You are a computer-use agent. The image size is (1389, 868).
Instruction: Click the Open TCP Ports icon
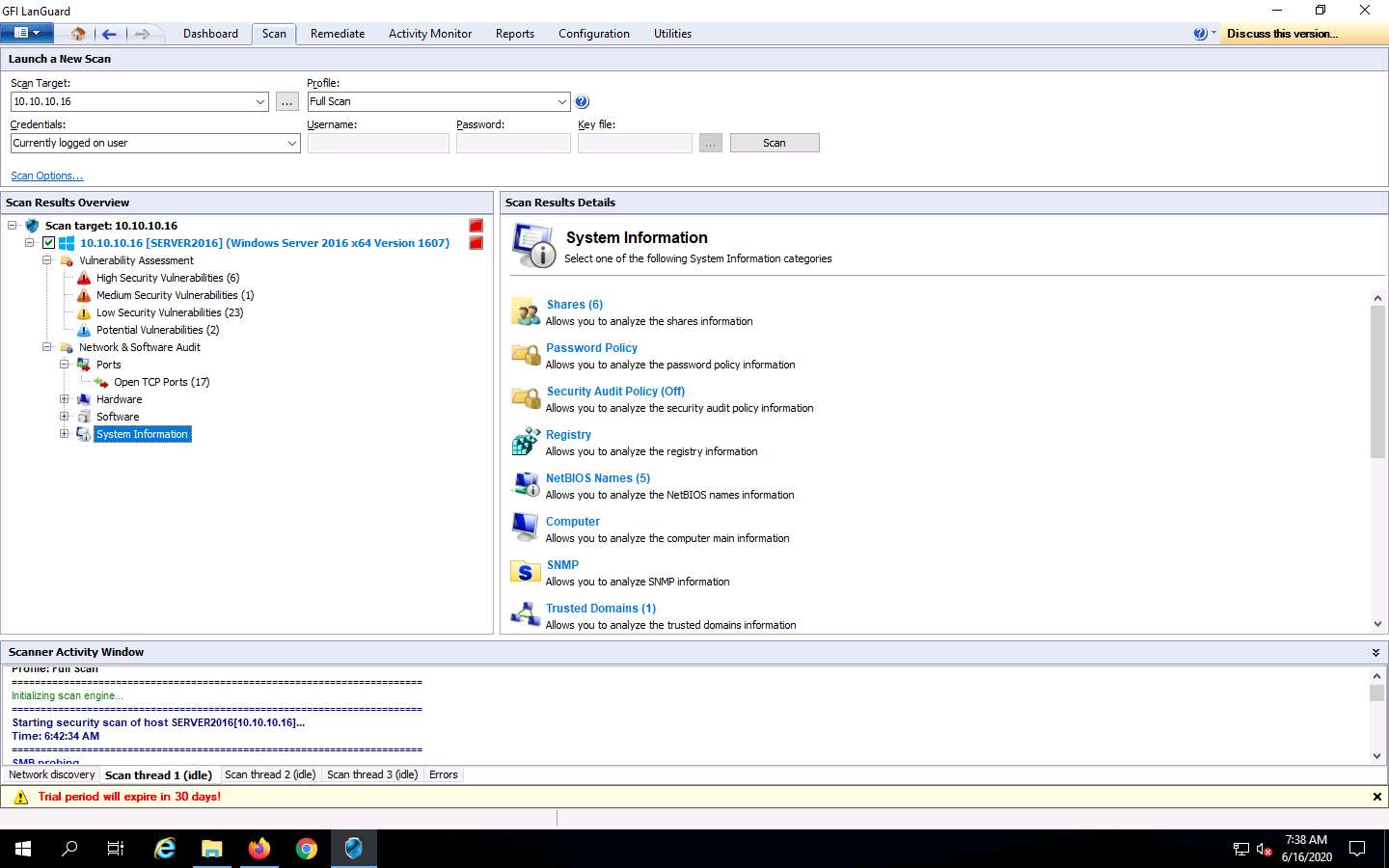[x=101, y=382]
